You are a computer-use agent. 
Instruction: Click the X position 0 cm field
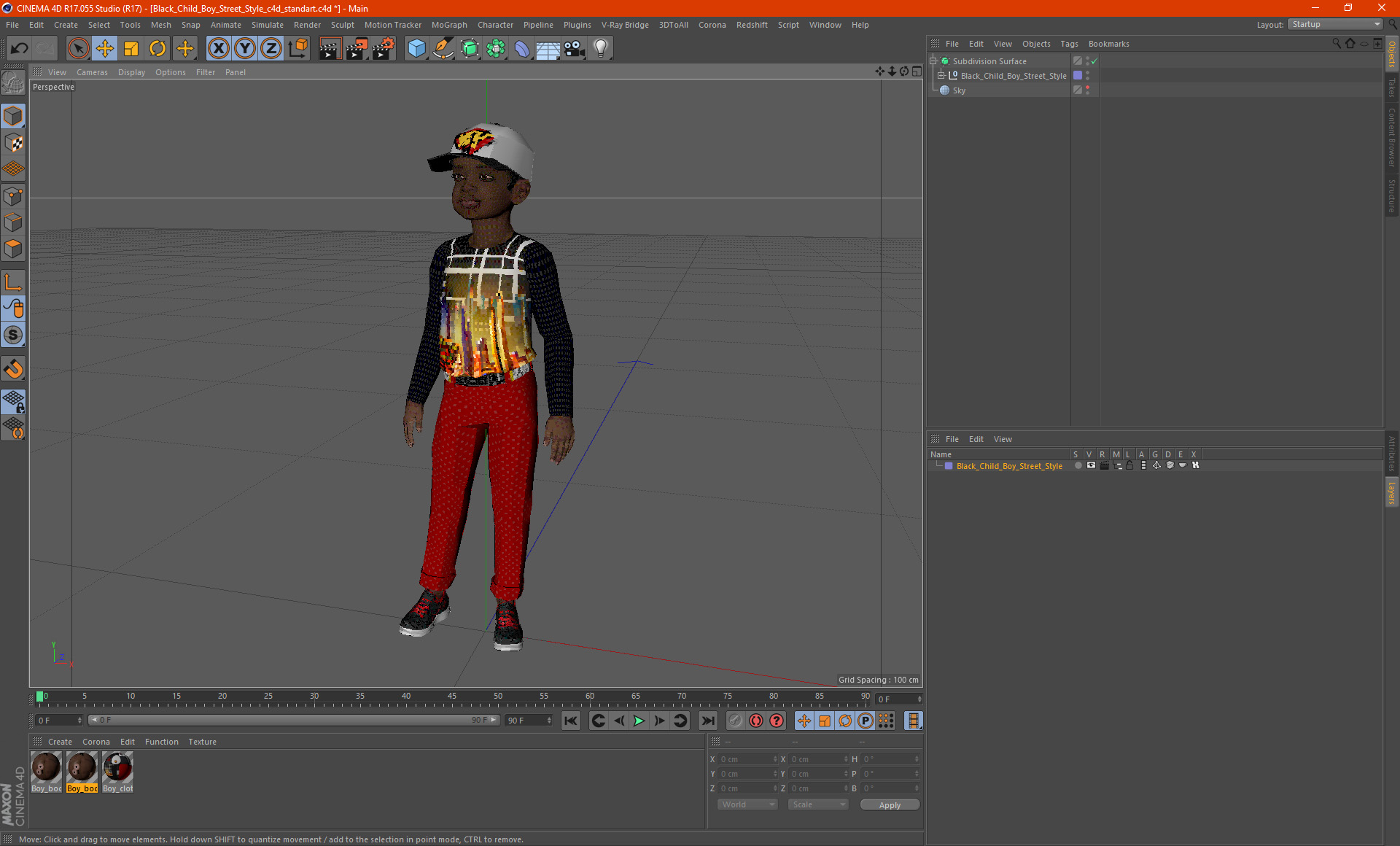point(747,759)
